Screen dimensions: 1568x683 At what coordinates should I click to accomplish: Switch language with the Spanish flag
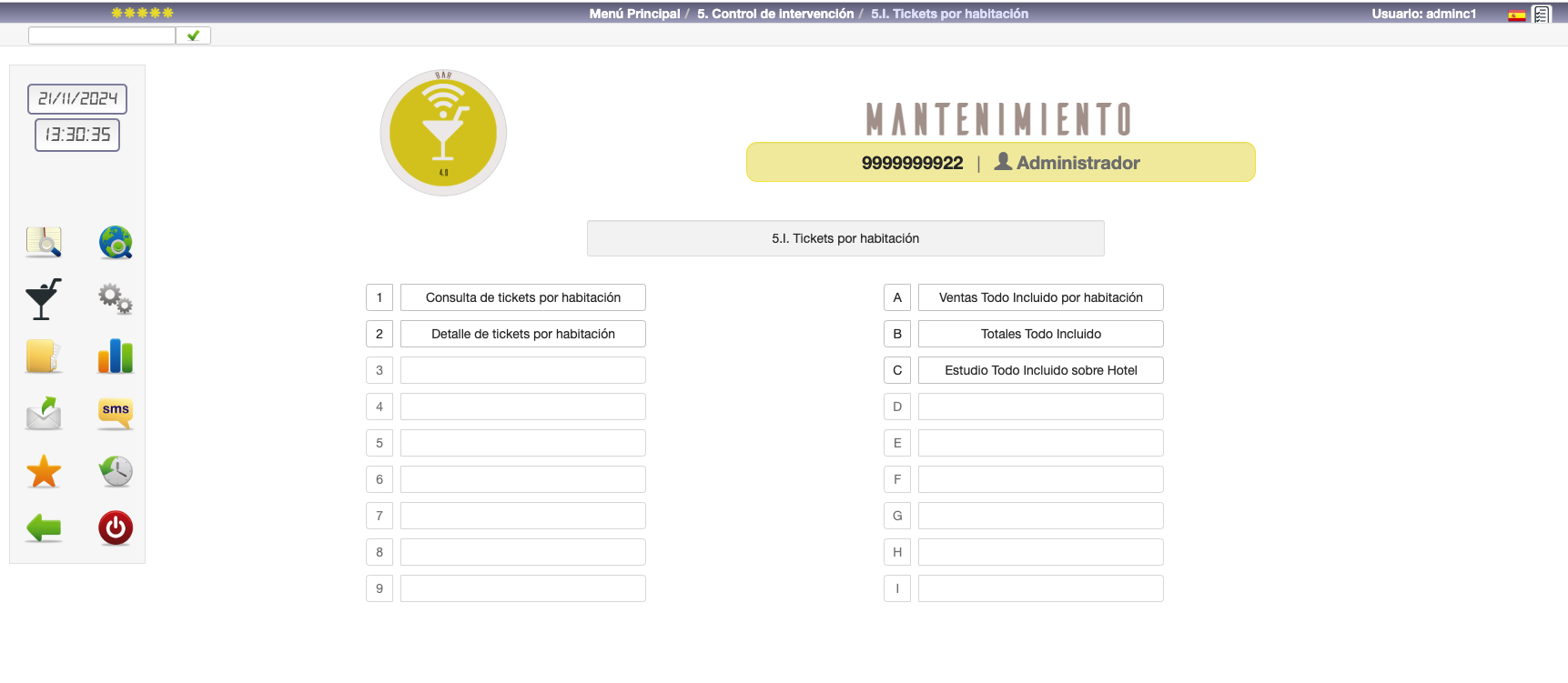pyautogui.click(x=1516, y=15)
